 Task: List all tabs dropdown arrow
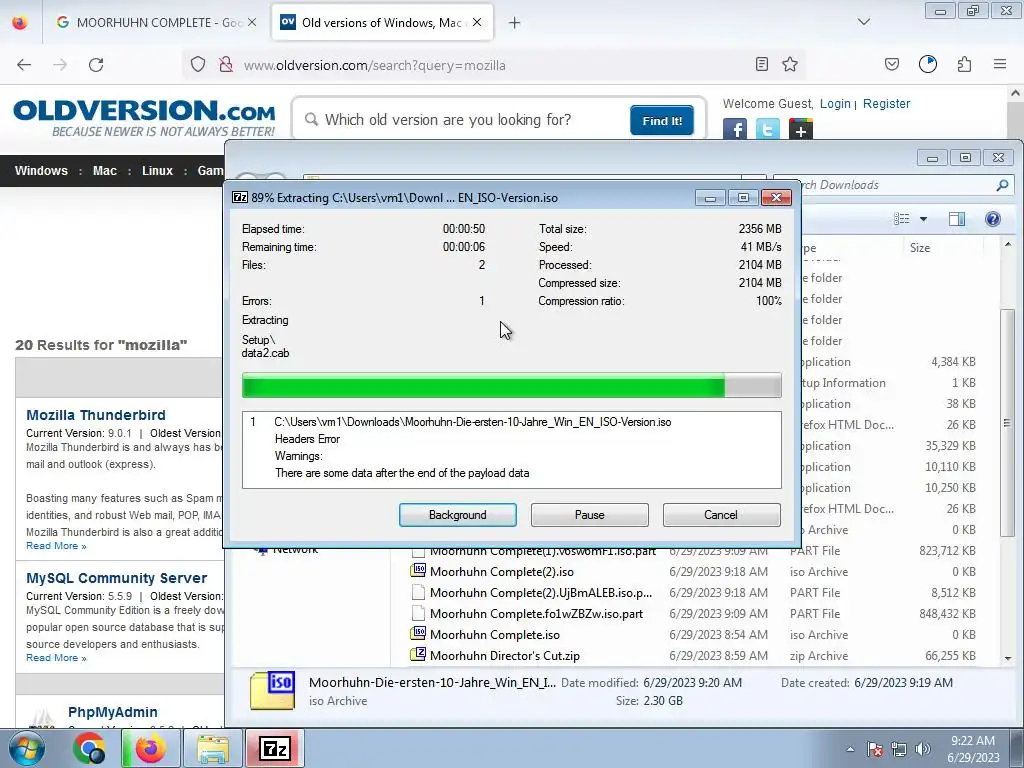[x=863, y=22]
